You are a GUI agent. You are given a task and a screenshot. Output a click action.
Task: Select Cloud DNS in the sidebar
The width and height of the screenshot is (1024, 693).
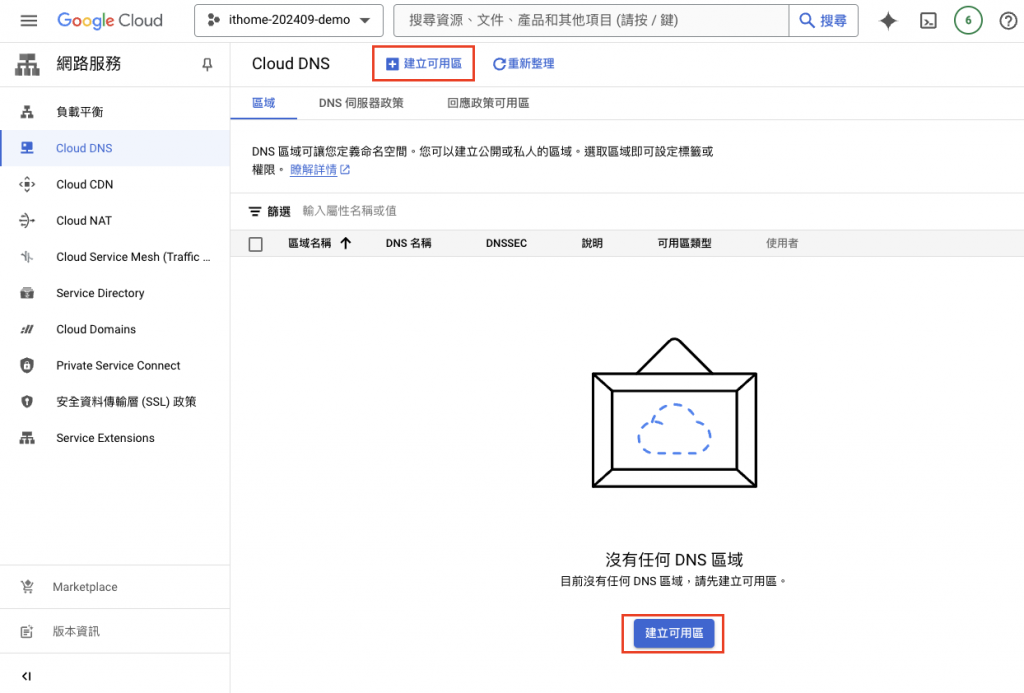tap(84, 148)
